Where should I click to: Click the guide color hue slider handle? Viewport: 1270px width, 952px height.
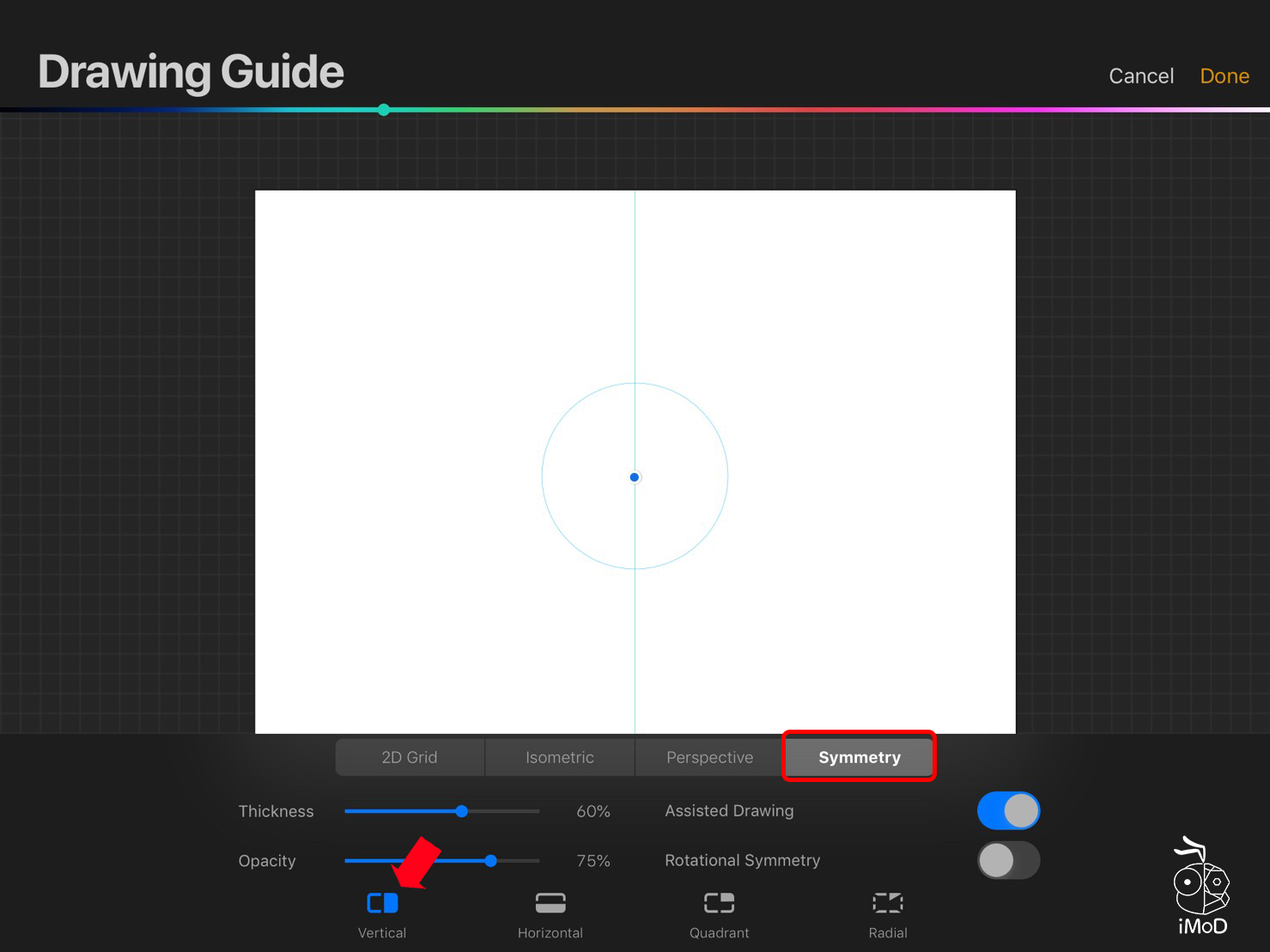coord(384,110)
